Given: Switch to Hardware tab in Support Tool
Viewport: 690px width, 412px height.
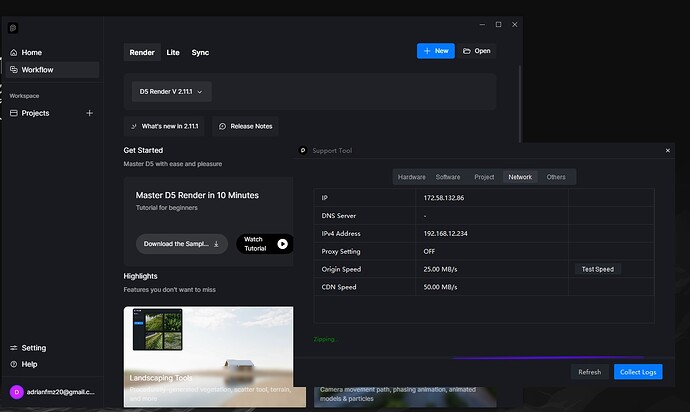Looking at the screenshot, I should [x=411, y=177].
